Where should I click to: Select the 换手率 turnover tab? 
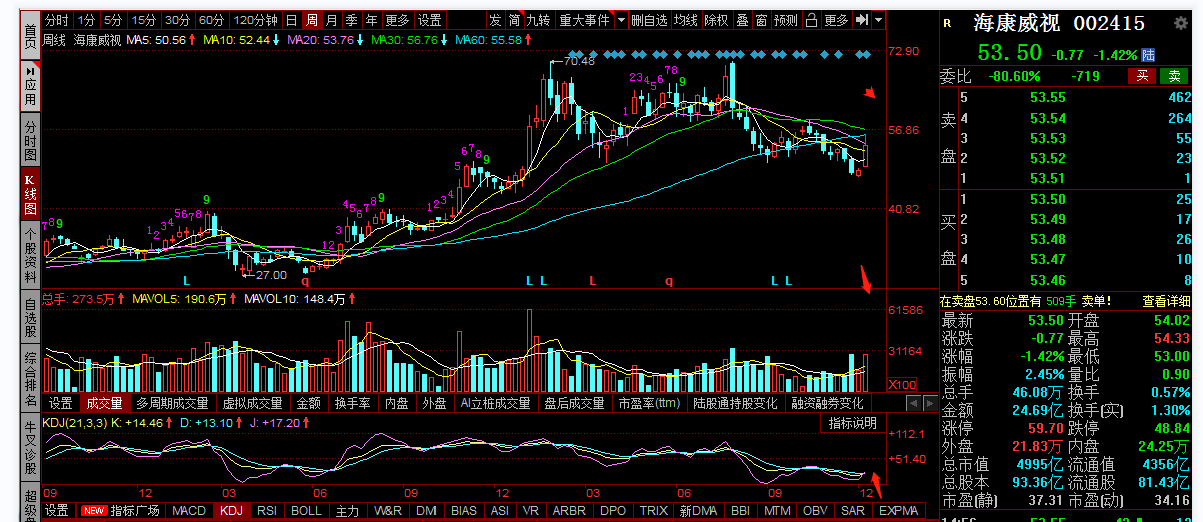pos(353,403)
